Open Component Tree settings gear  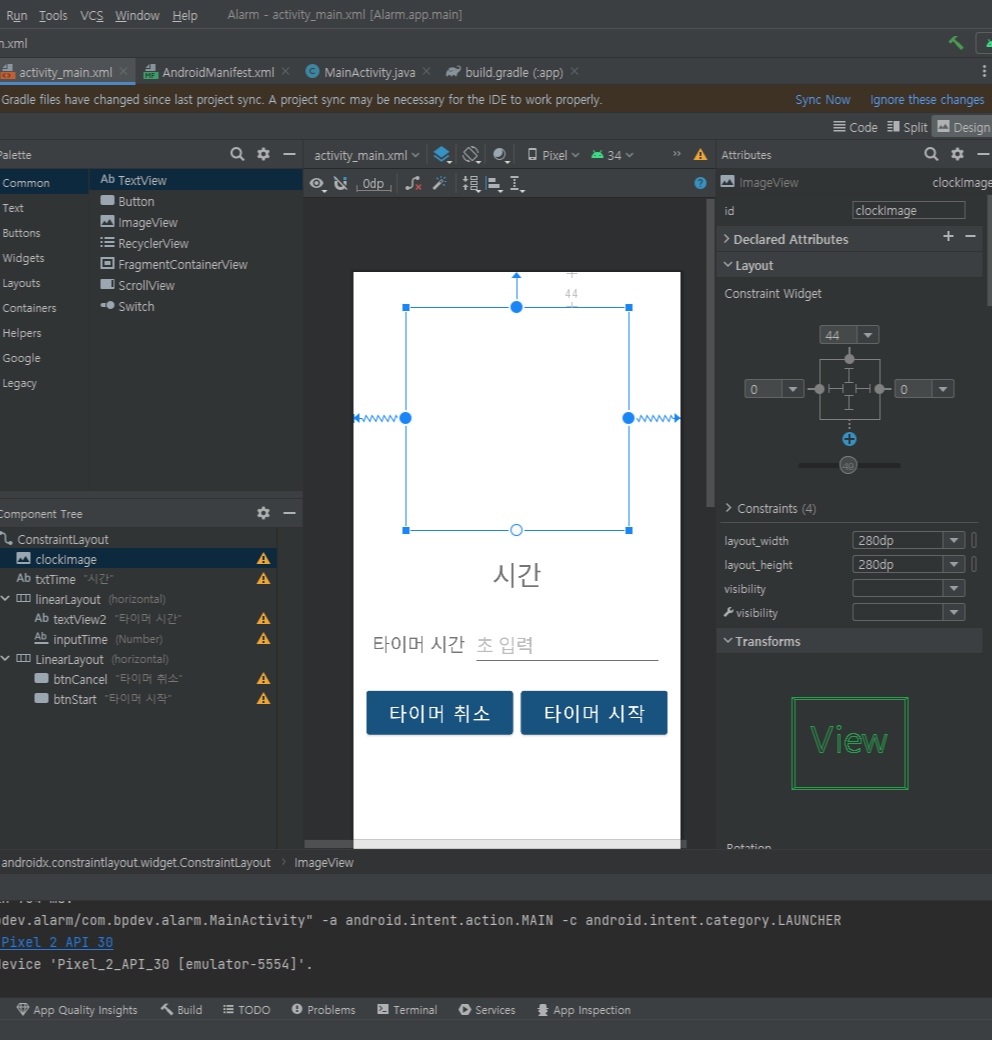[263, 513]
